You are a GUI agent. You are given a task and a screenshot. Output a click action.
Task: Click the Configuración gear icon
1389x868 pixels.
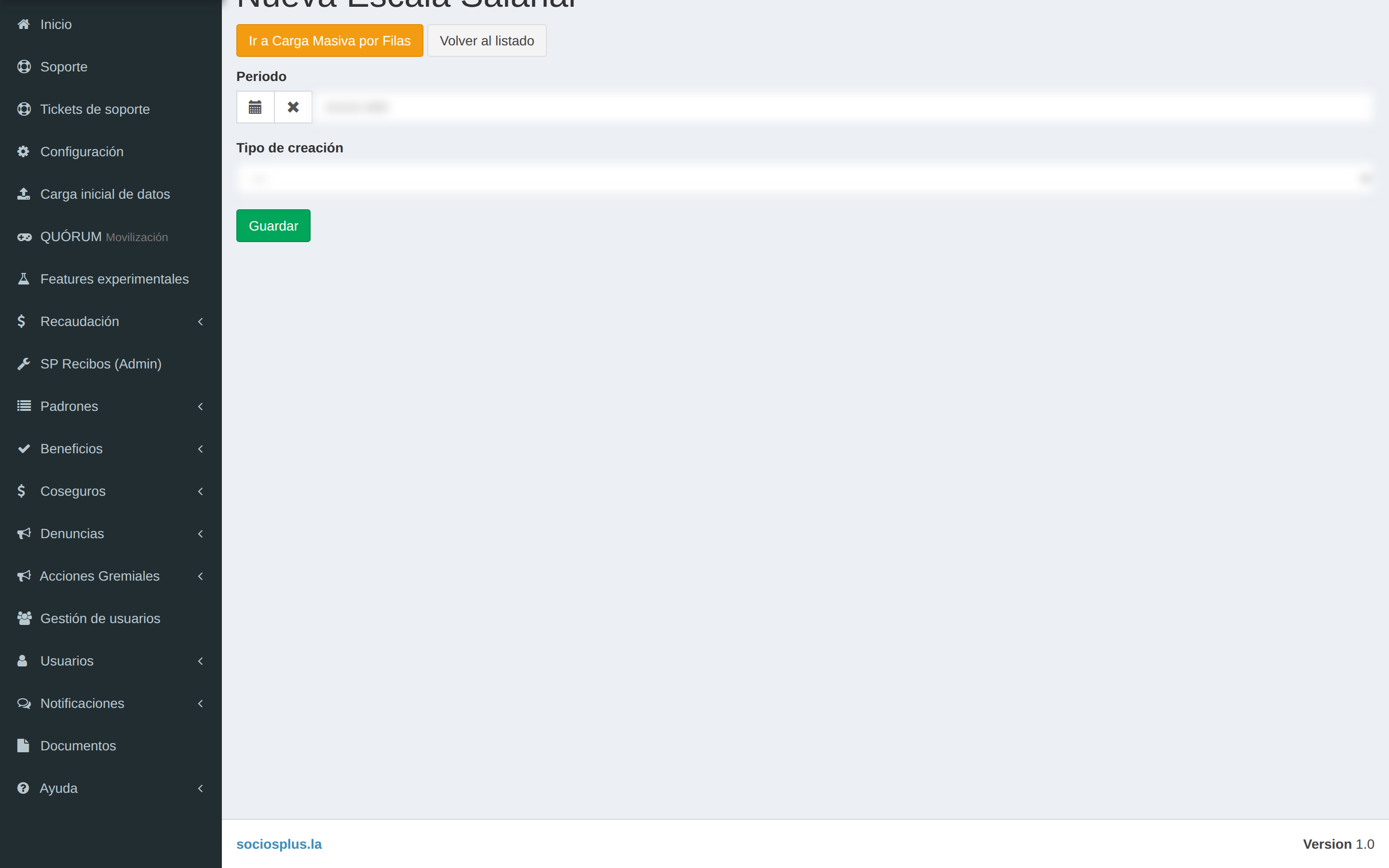click(x=24, y=151)
